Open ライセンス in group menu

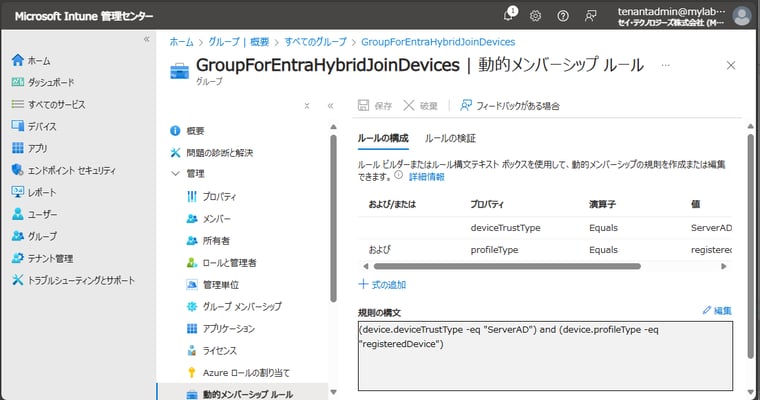point(211,351)
